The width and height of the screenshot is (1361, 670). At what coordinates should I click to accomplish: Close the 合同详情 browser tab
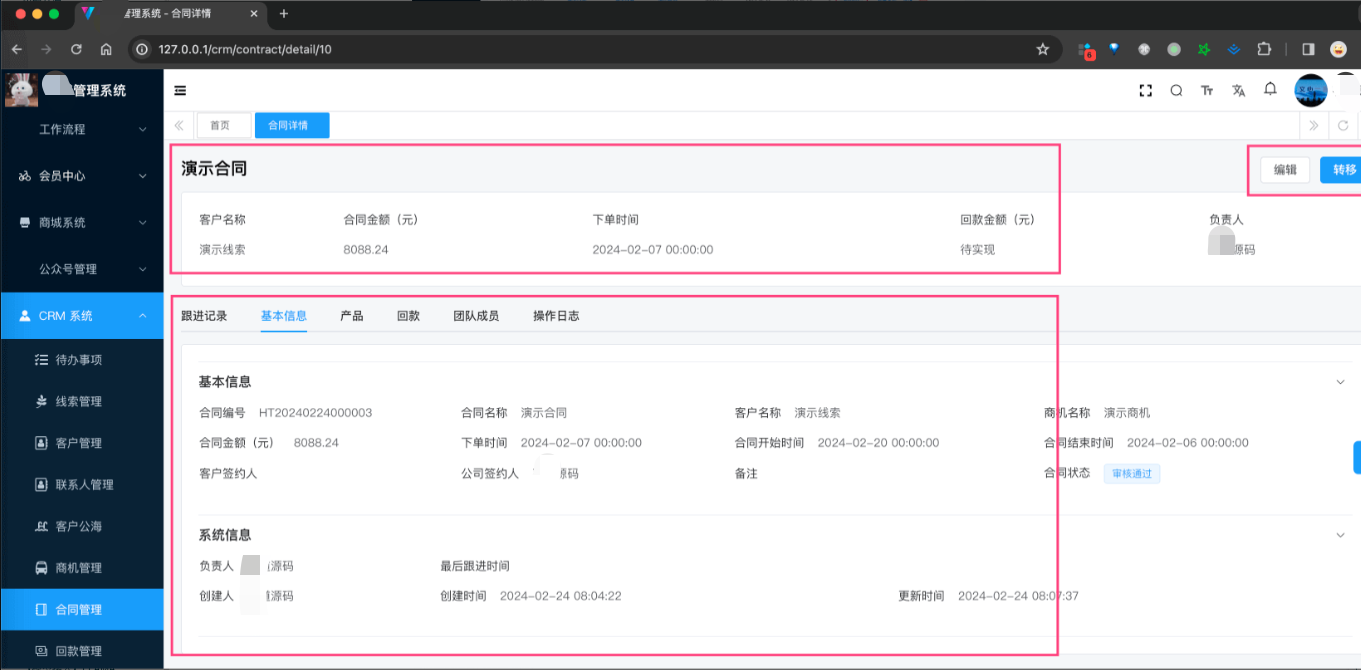[254, 14]
